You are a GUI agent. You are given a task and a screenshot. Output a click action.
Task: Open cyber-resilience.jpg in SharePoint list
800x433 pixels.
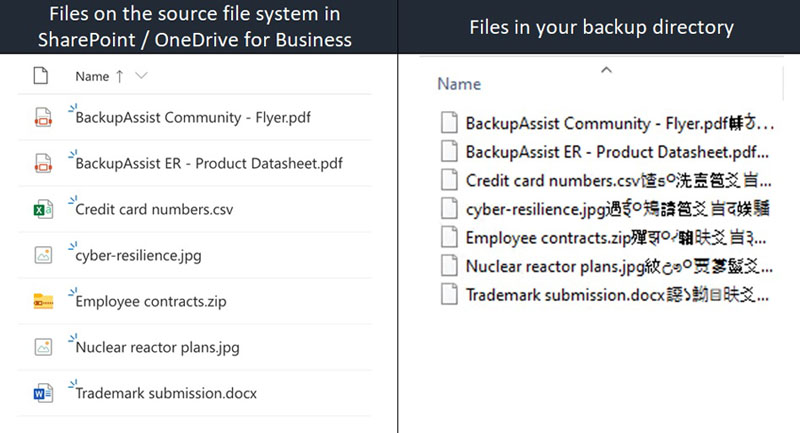click(138, 256)
